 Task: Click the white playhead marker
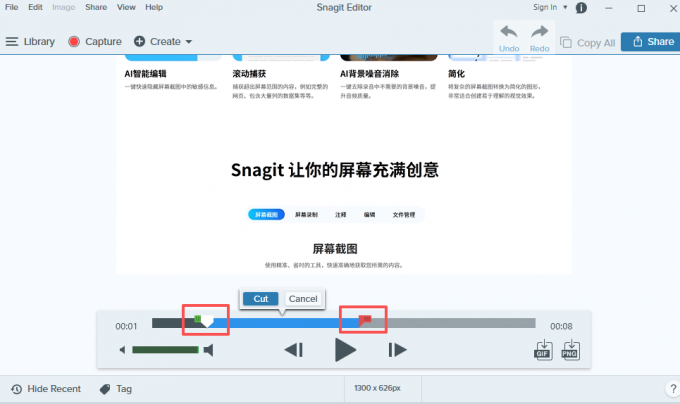(207, 322)
